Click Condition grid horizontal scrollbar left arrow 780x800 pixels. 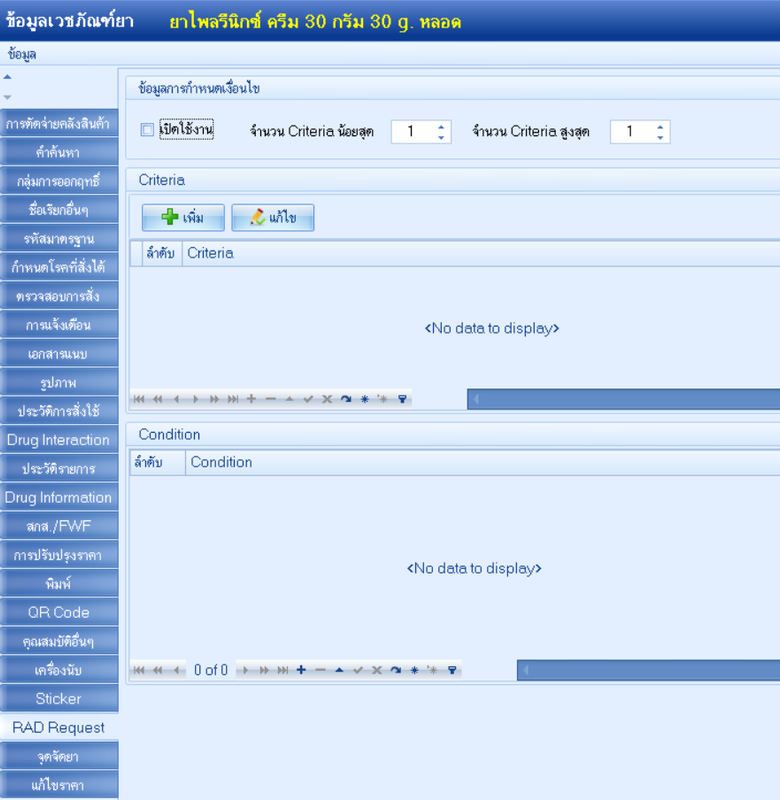[x=525, y=670]
